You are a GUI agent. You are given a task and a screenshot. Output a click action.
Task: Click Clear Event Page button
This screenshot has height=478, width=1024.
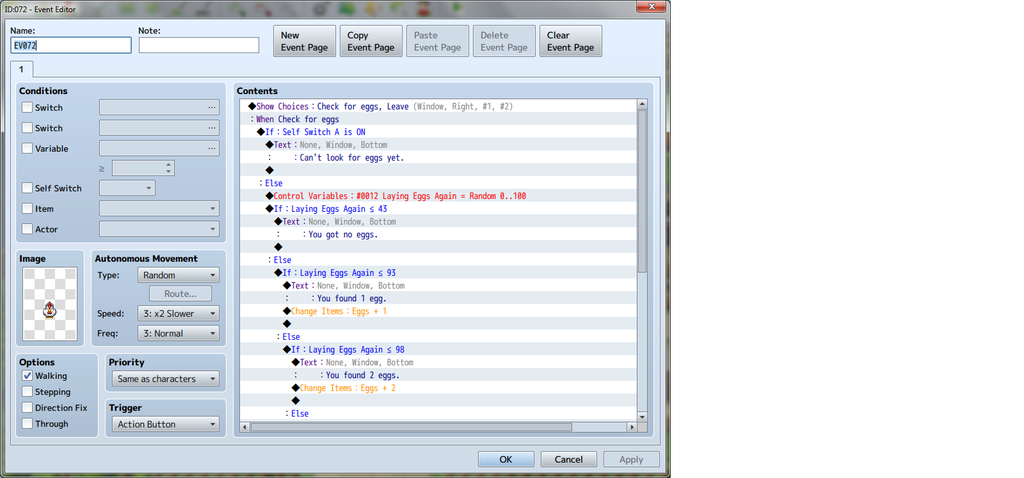click(570, 41)
